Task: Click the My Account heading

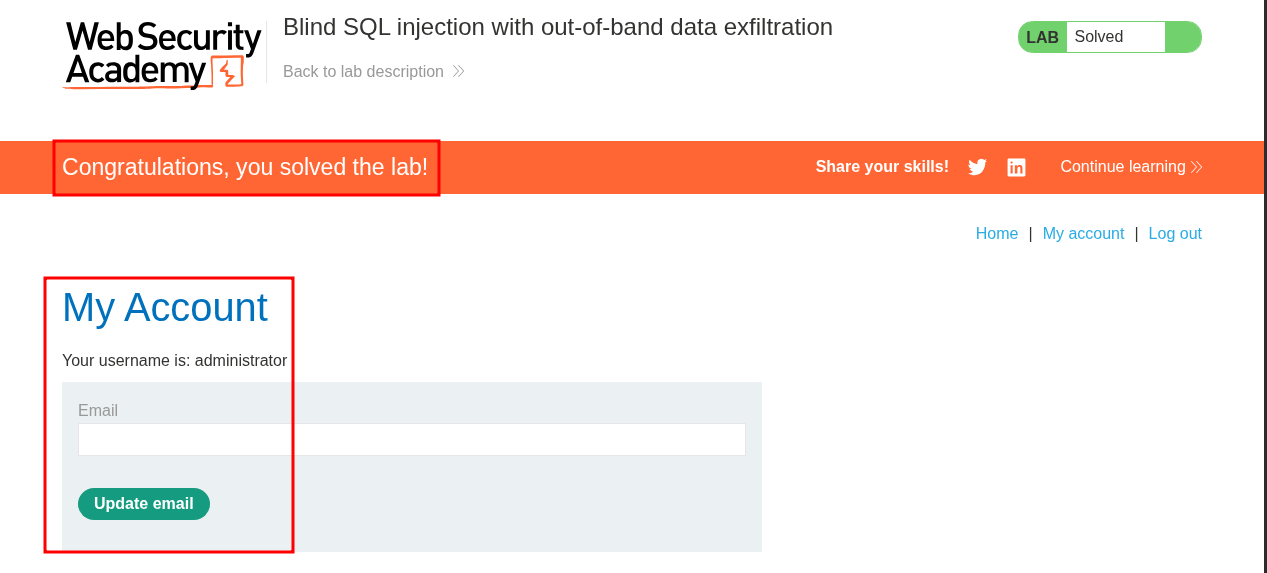Action: [x=165, y=307]
